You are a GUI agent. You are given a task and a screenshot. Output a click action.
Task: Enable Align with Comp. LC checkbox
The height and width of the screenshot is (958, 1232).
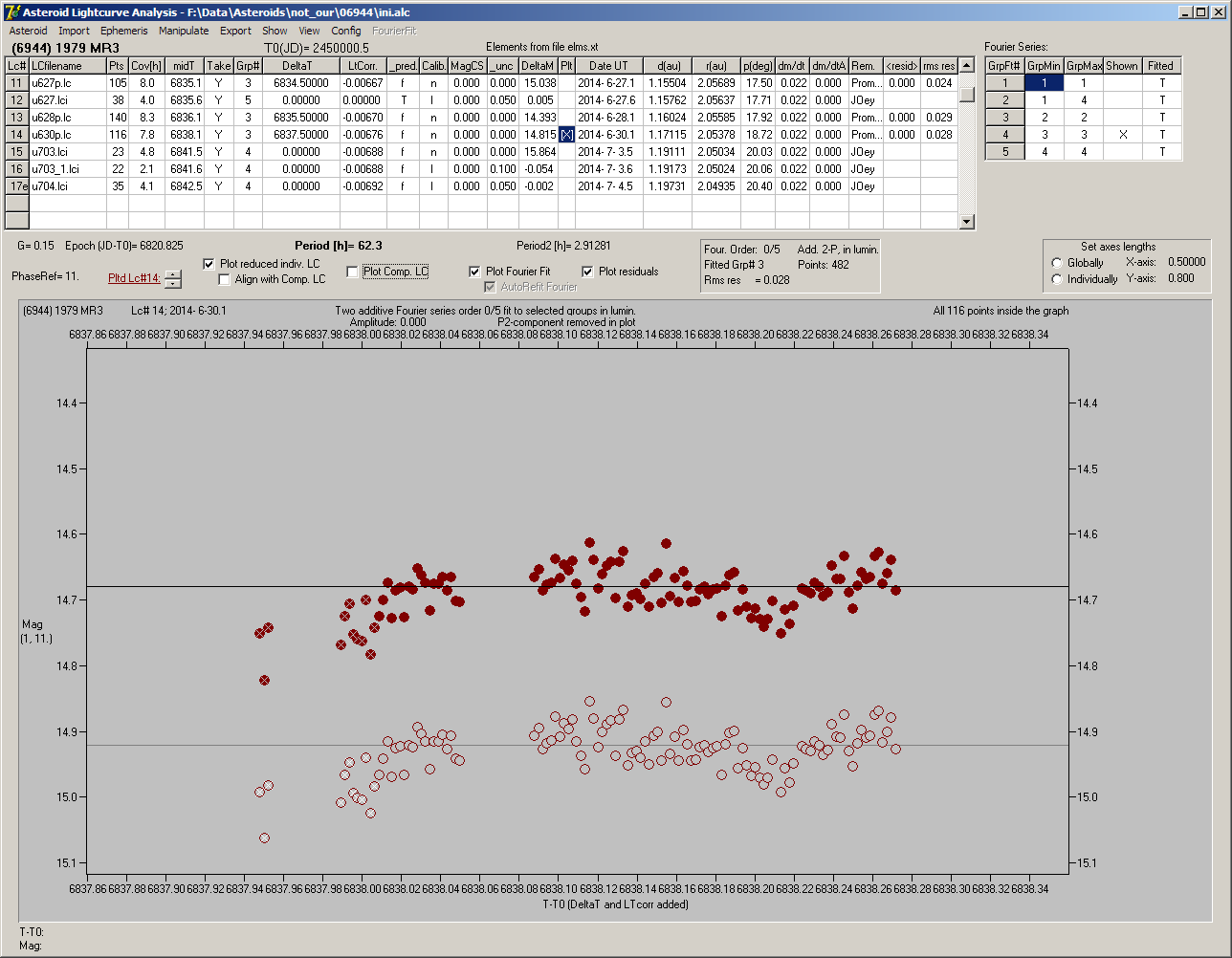pyautogui.click(x=225, y=280)
